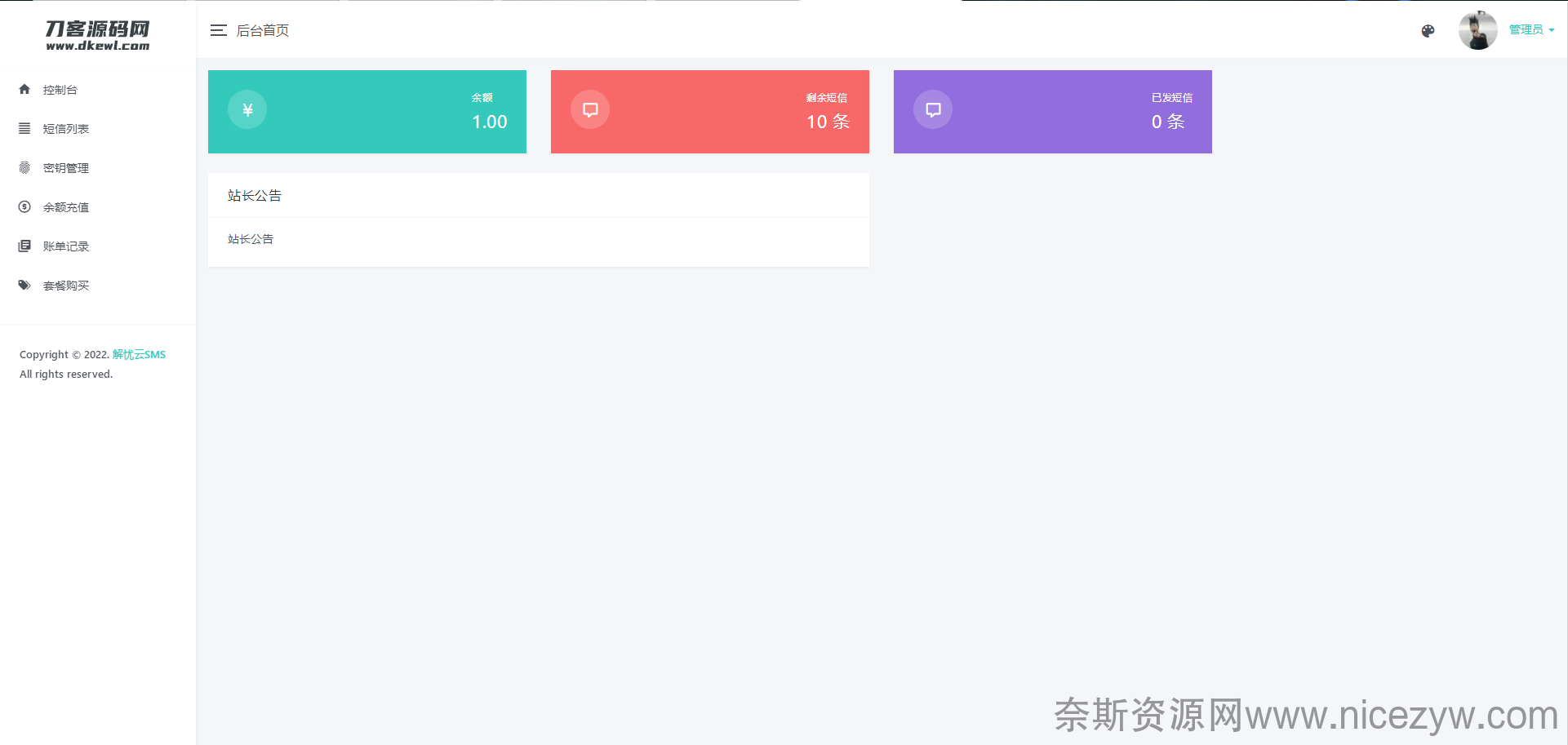Click the coin icon beside 余额充值
Screen dimensions: 1568x745
coord(24,206)
